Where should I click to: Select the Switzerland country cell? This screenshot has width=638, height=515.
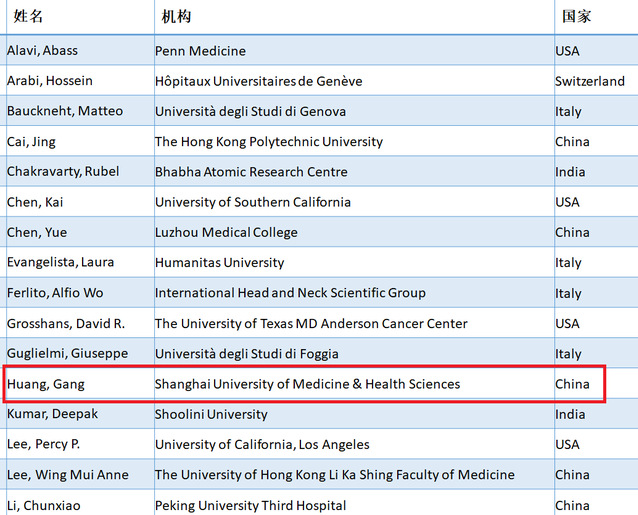pyautogui.click(x=590, y=81)
